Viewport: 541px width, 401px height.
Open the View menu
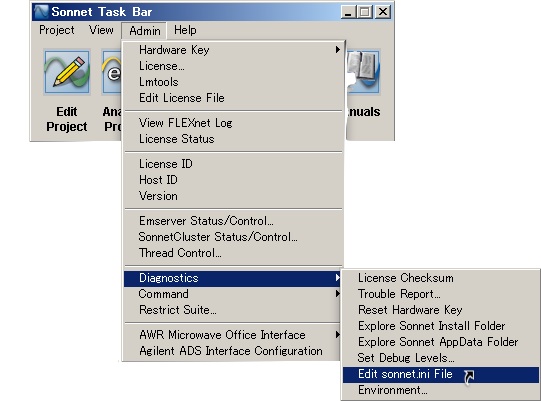[x=101, y=30]
